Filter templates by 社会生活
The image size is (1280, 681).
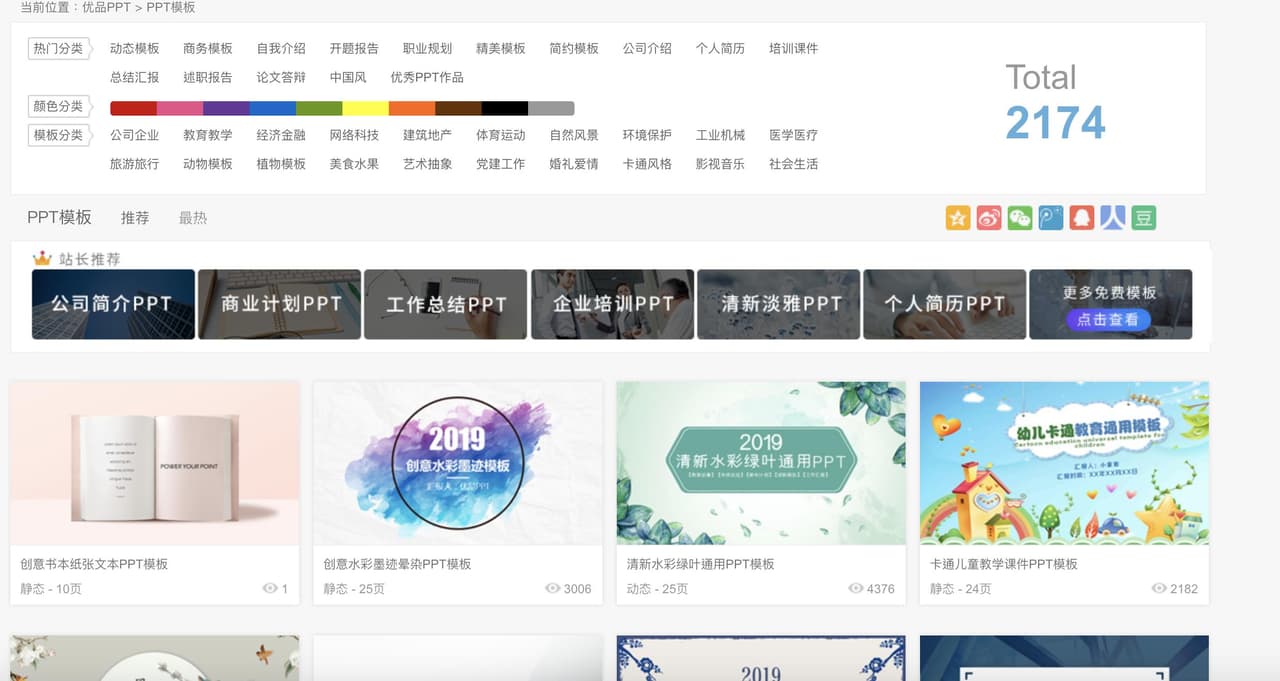click(x=794, y=164)
